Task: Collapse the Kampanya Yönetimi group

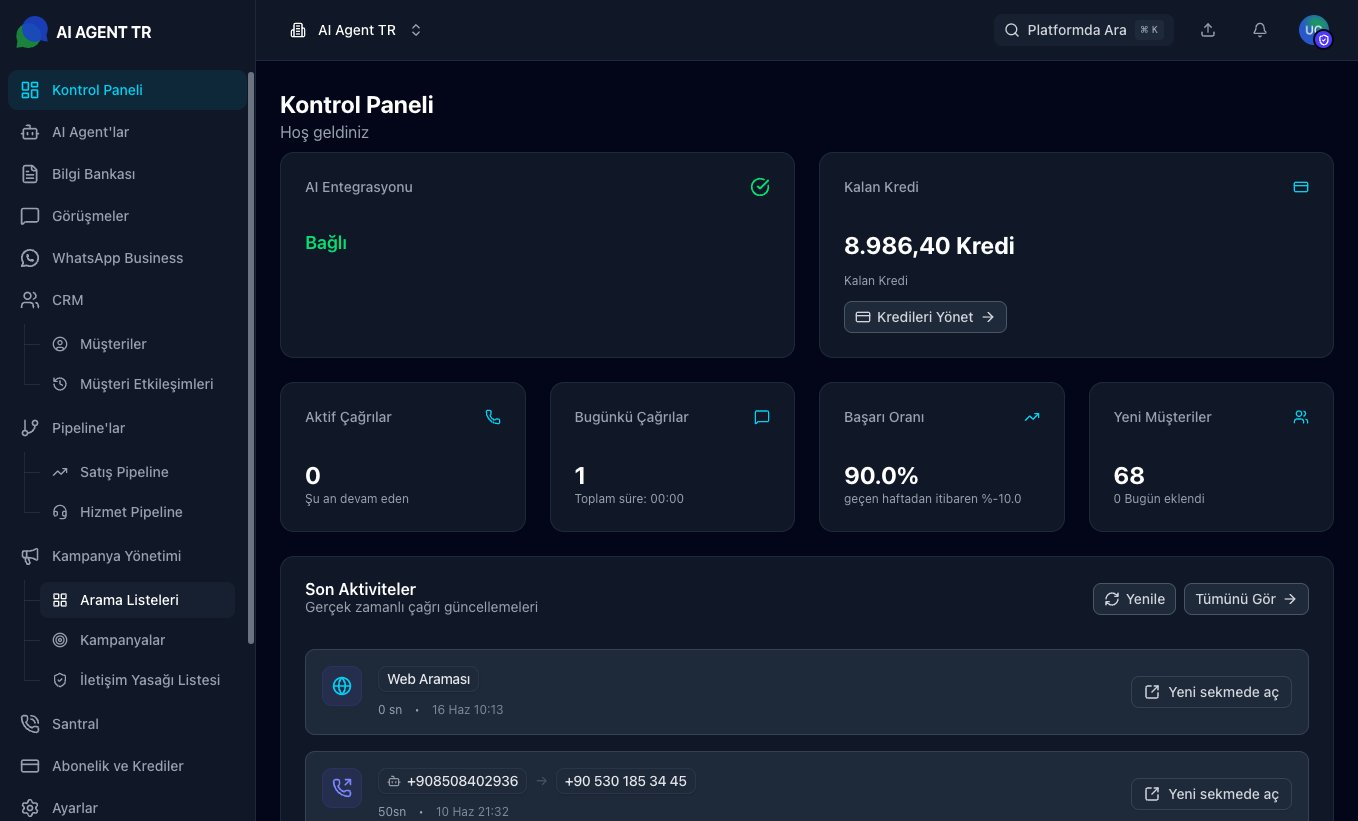Action: pyautogui.click(x=127, y=556)
